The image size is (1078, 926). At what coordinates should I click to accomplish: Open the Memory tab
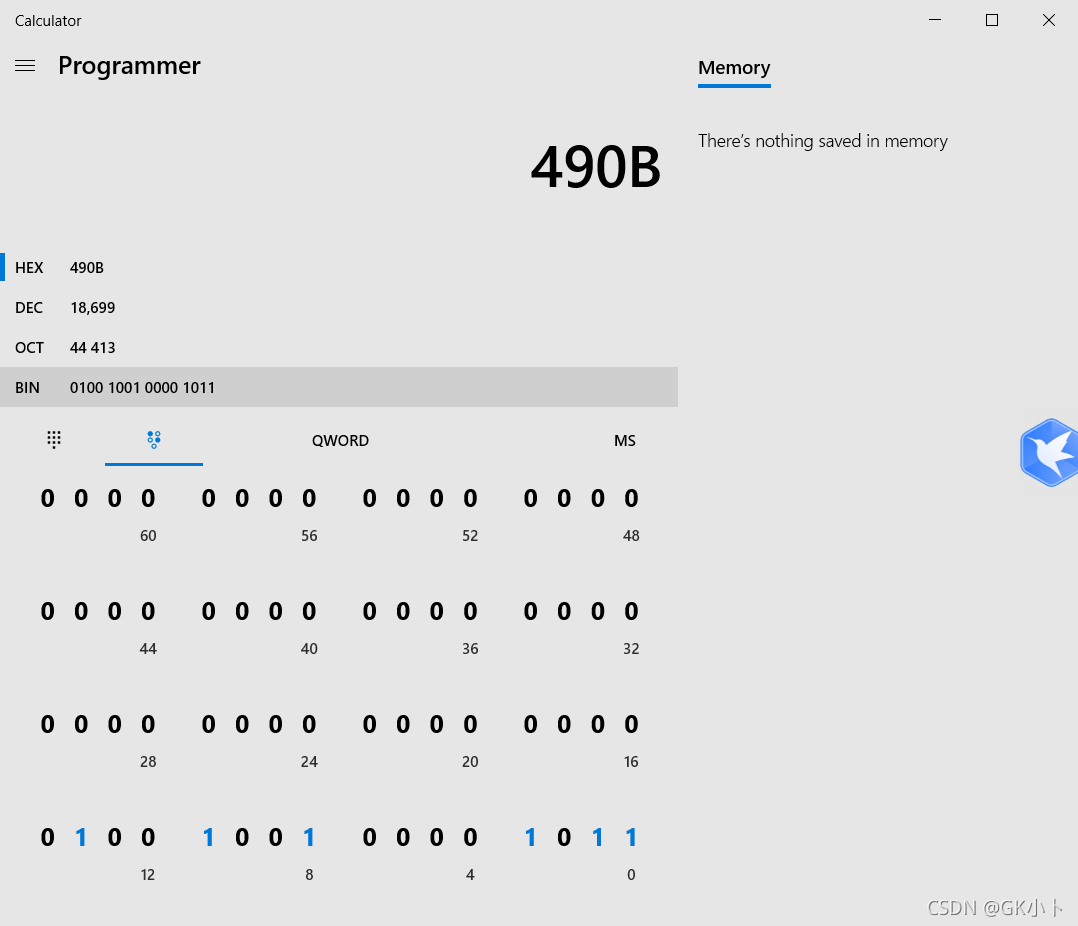pyautogui.click(x=734, y=68)
